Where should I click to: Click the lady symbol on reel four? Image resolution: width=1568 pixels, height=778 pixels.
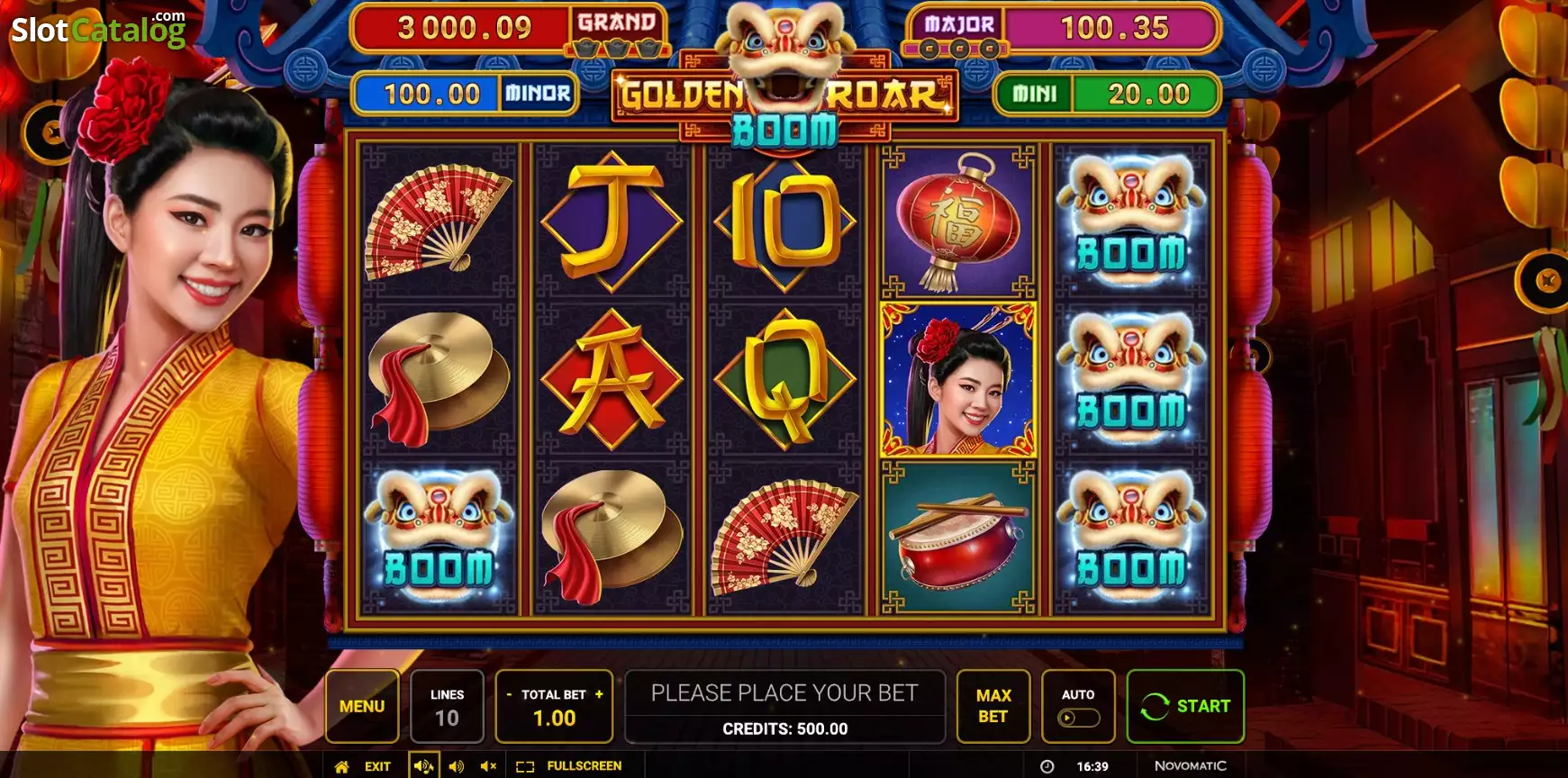pos(958,379)
